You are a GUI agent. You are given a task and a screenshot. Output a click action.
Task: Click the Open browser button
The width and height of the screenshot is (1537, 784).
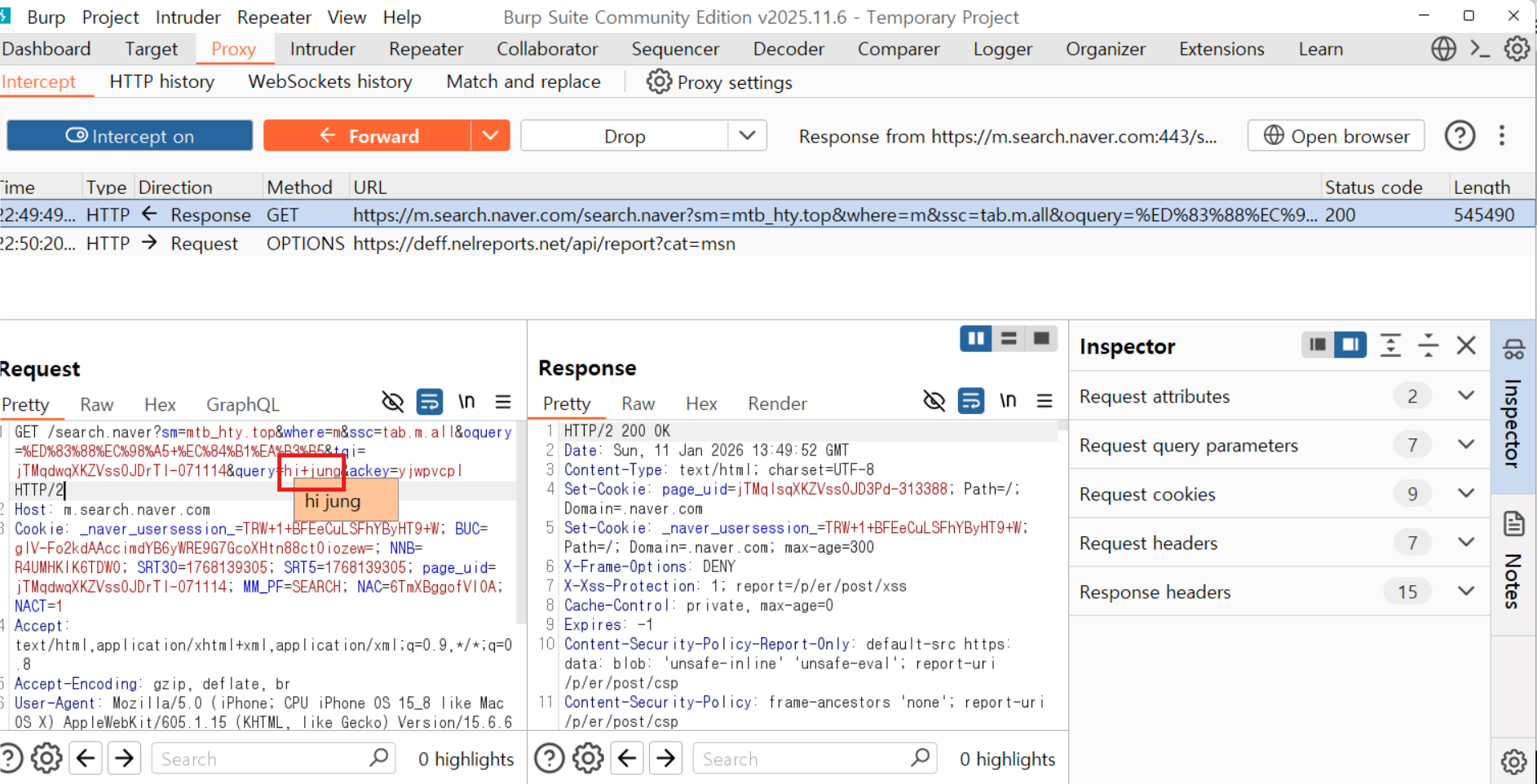1336,135
